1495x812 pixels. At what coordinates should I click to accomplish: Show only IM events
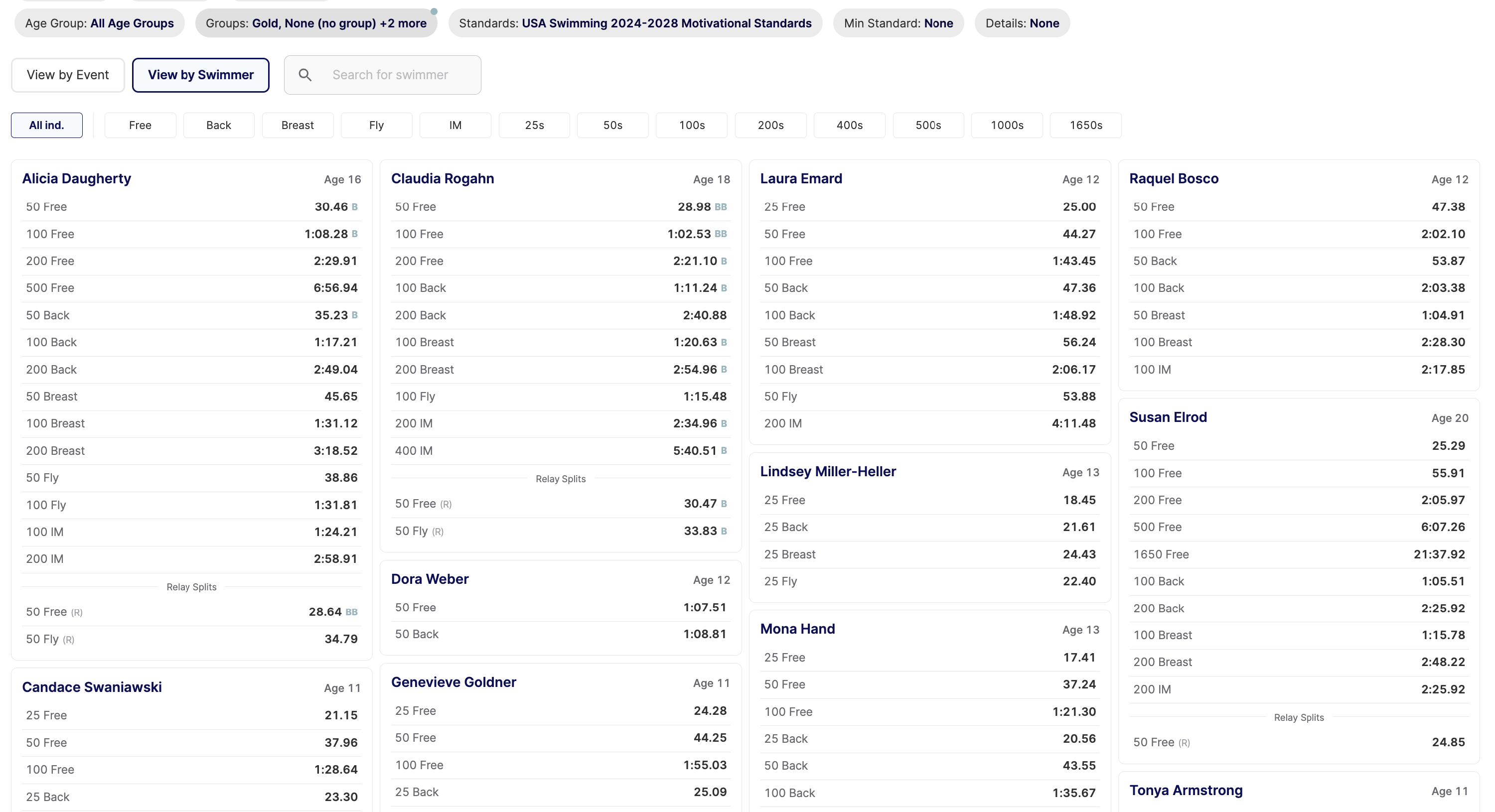pyautogui.click(x=455, y=125)
